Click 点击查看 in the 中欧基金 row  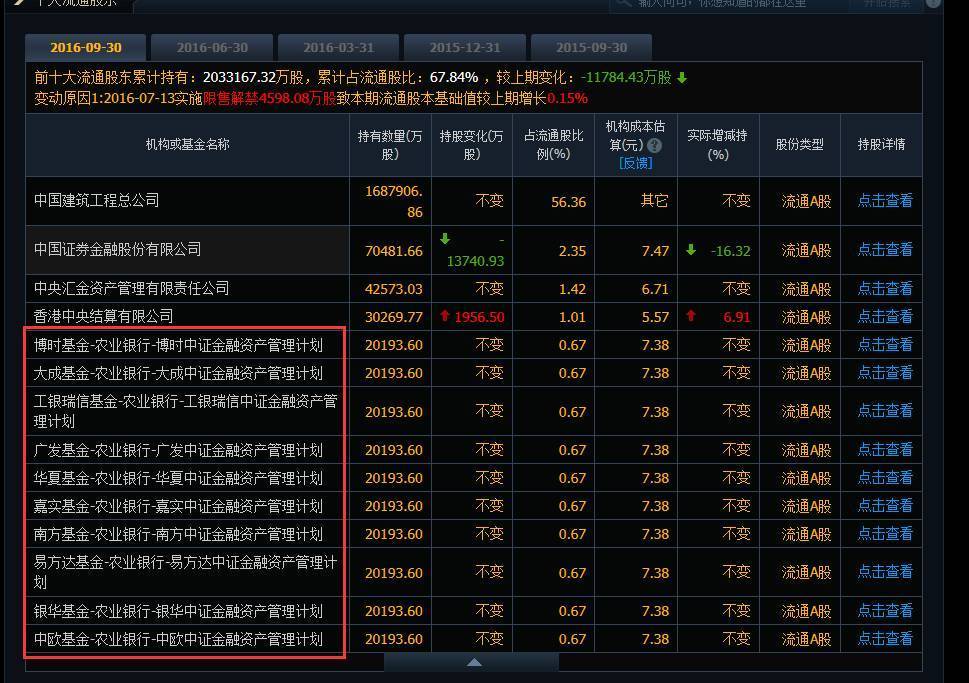[885, 638]
